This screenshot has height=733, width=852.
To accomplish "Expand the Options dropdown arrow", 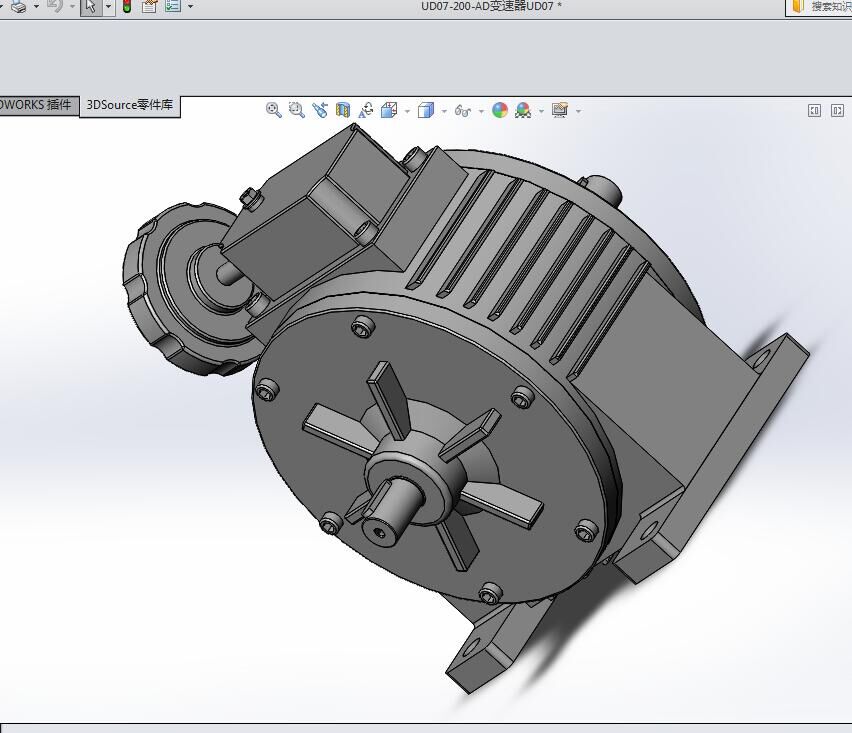I will (190, 7).
